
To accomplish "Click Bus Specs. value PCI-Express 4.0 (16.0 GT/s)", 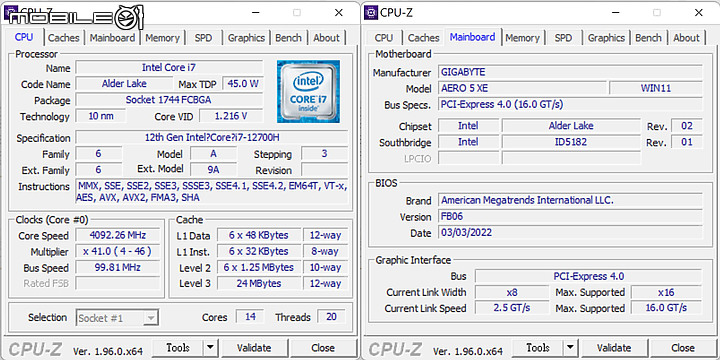I will tap(570, 104).
